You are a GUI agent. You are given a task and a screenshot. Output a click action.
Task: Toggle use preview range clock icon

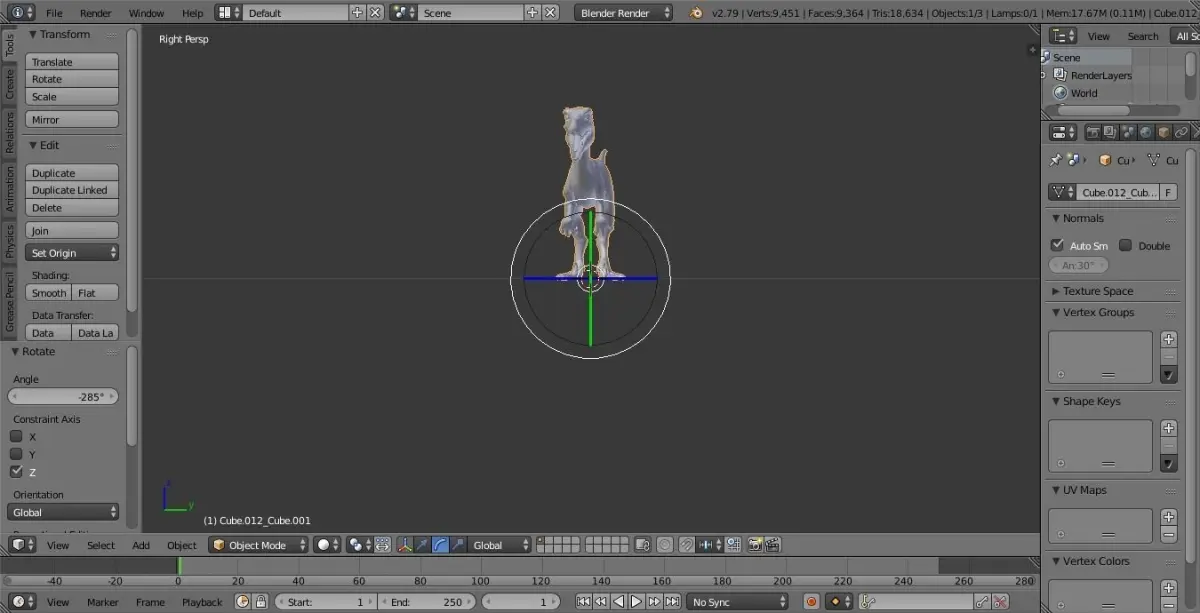(242, 602)
